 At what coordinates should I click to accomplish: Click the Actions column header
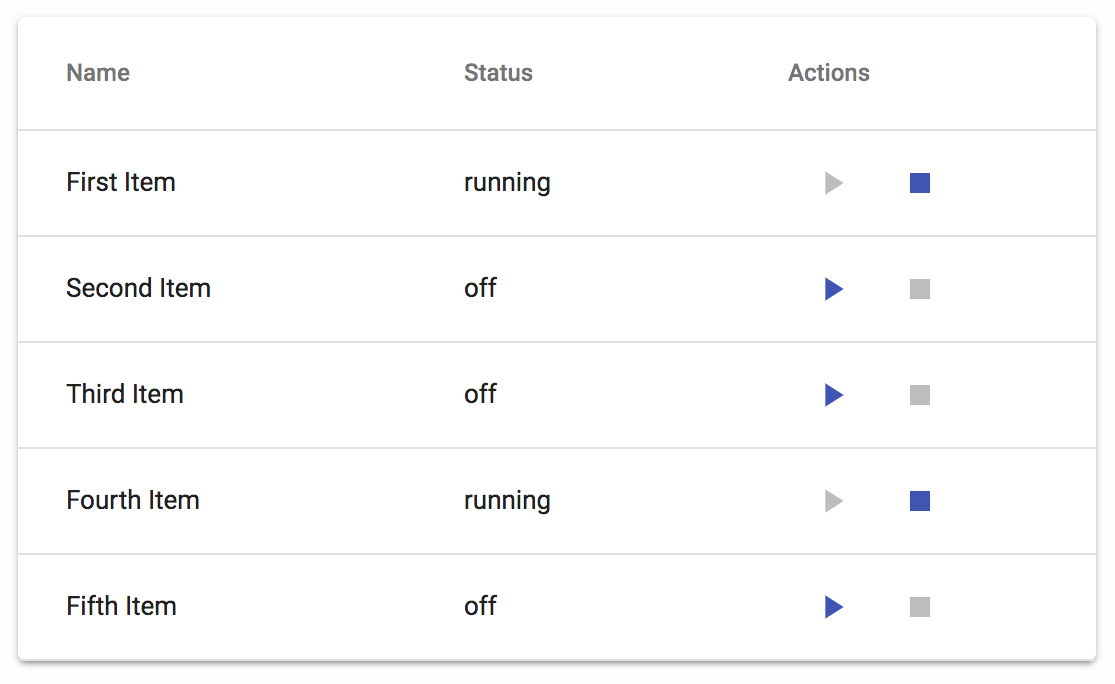point(829,73)
